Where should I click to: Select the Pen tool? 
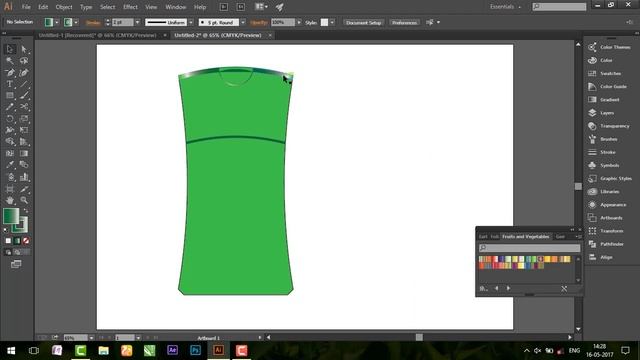10,73
